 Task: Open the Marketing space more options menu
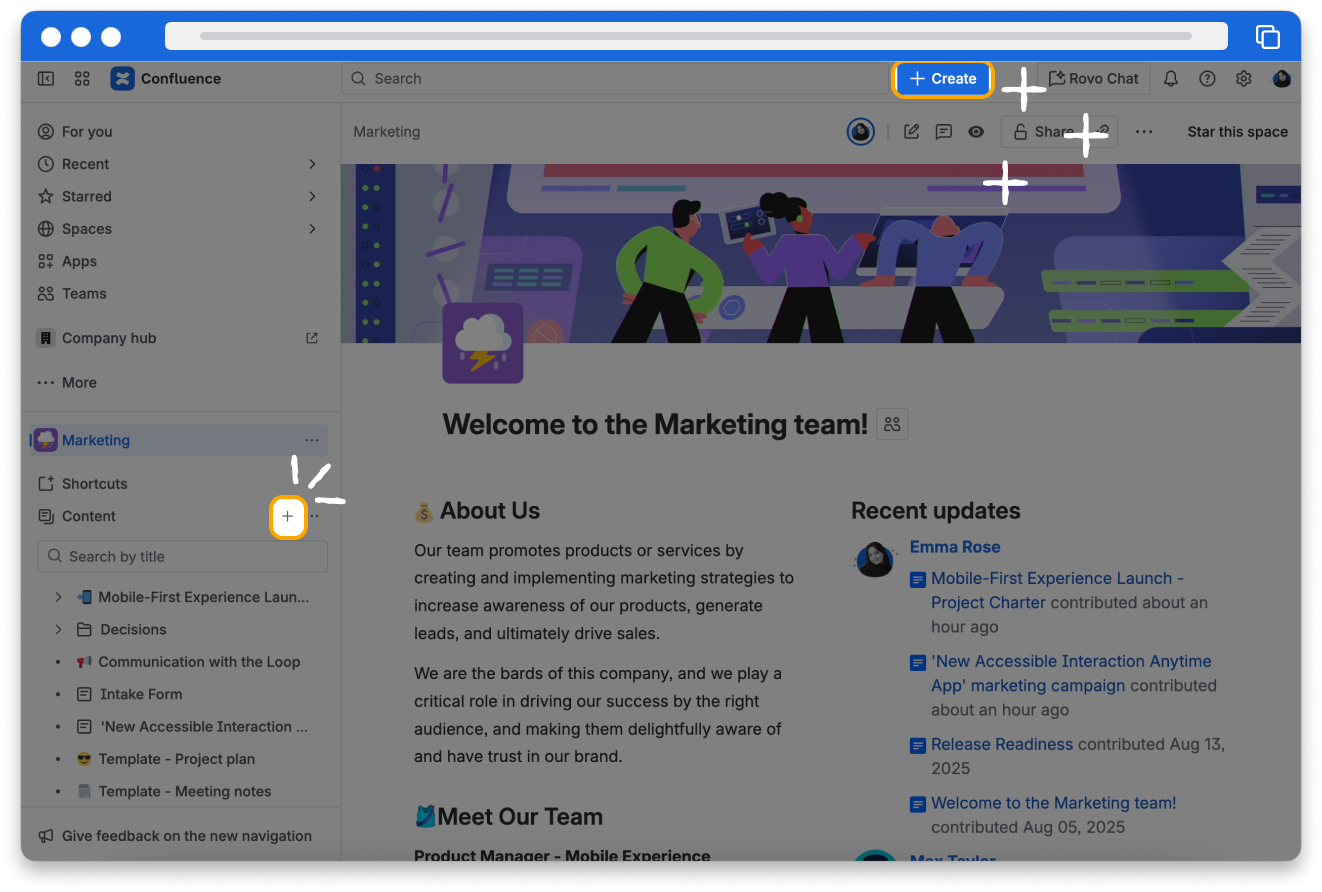(x=312, y=440)
